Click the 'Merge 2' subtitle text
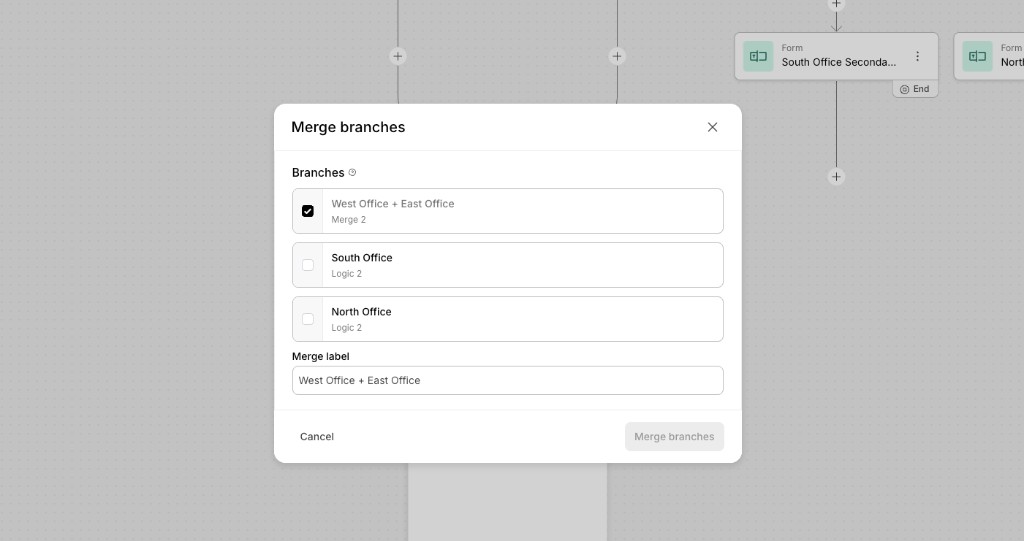The width and height of the screenshot is (1024, 541). [348, 220]
